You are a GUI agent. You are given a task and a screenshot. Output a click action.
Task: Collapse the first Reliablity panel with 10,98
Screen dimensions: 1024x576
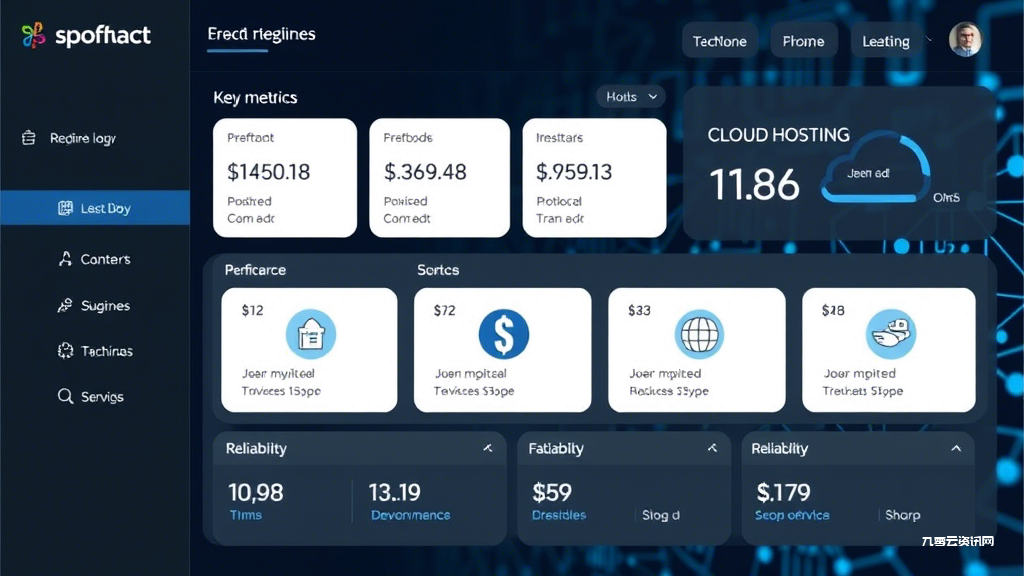point(487,448)
